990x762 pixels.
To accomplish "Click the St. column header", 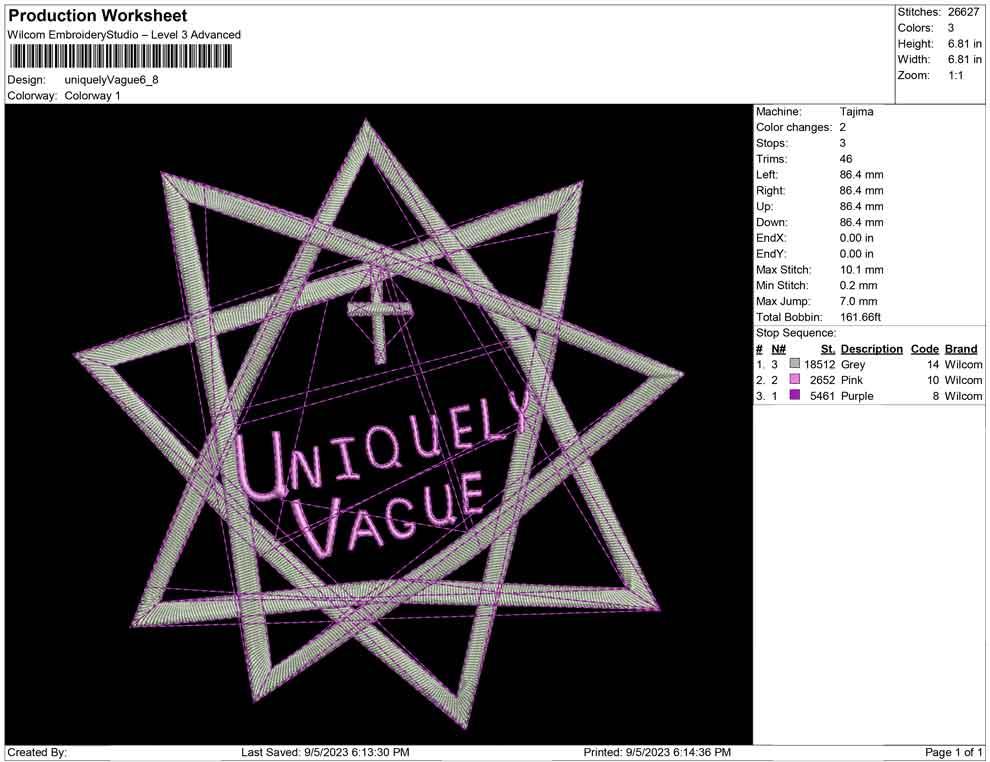I will pyautogui.click(x=826, y=348).
